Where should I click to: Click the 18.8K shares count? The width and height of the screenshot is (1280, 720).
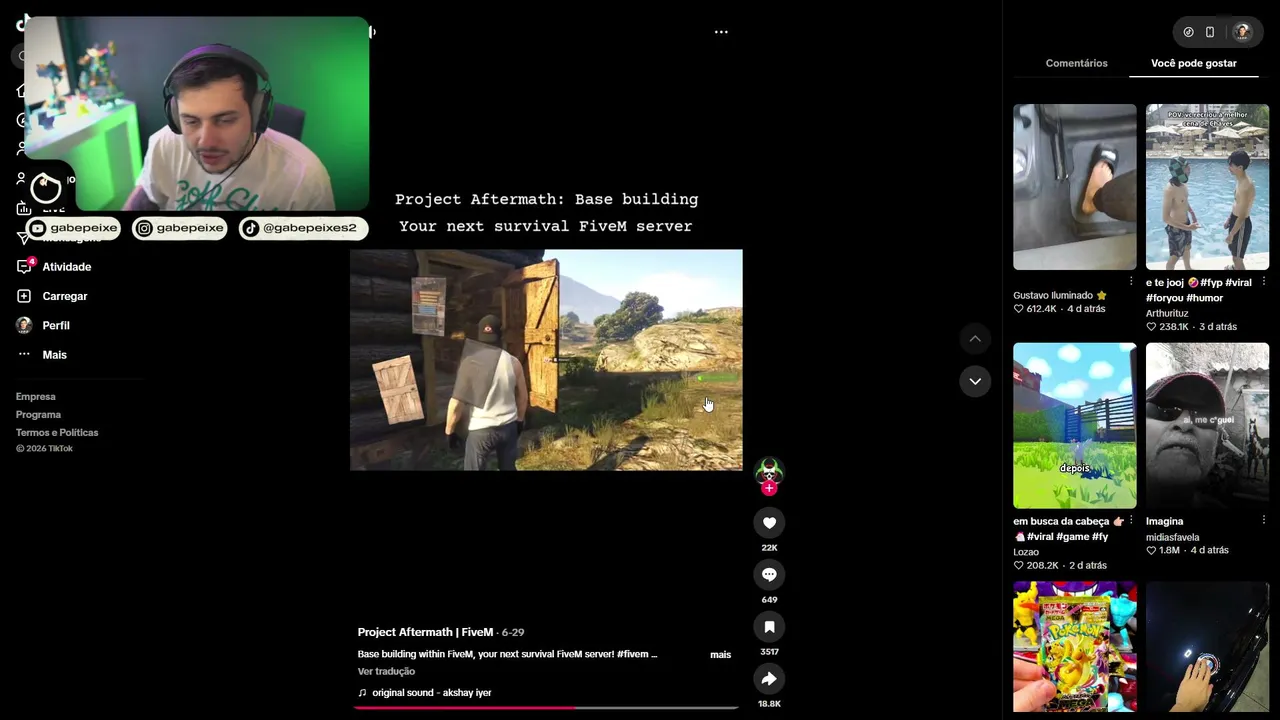click(769, 704)
